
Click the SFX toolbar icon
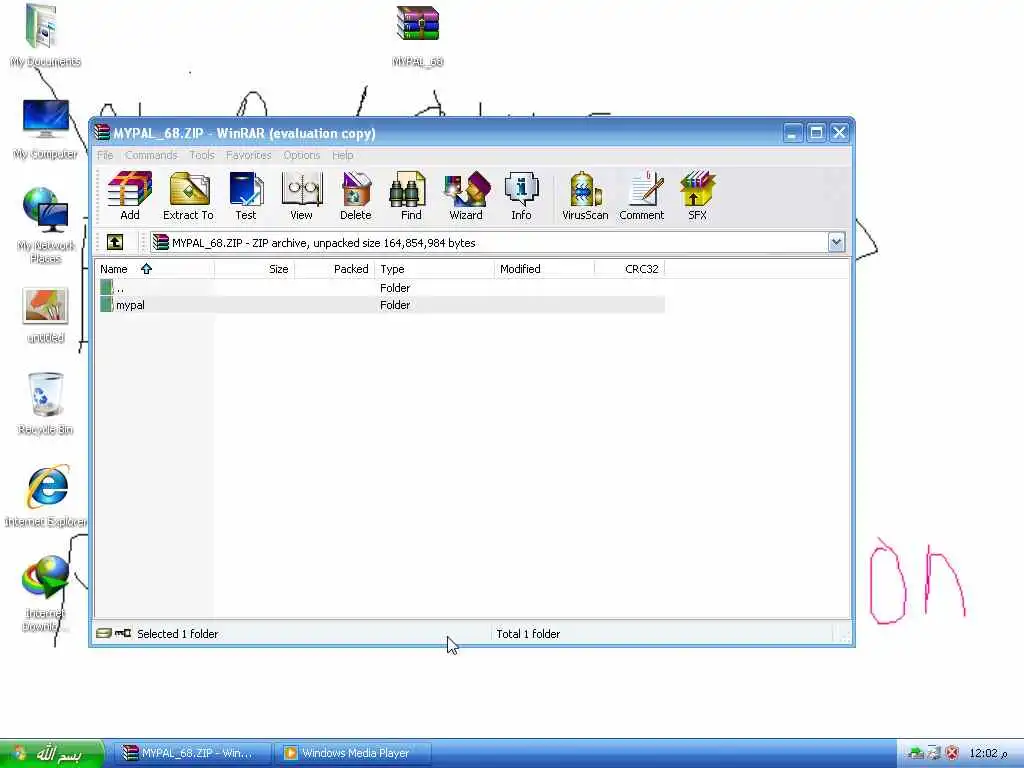click(697, 195)
